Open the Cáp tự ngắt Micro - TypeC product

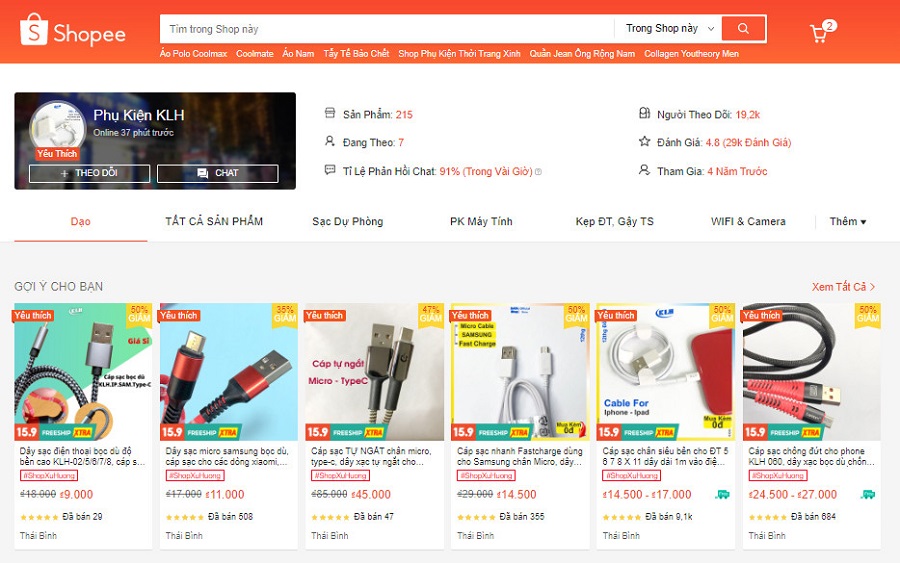pyautogui.click(x=374, y=372)
